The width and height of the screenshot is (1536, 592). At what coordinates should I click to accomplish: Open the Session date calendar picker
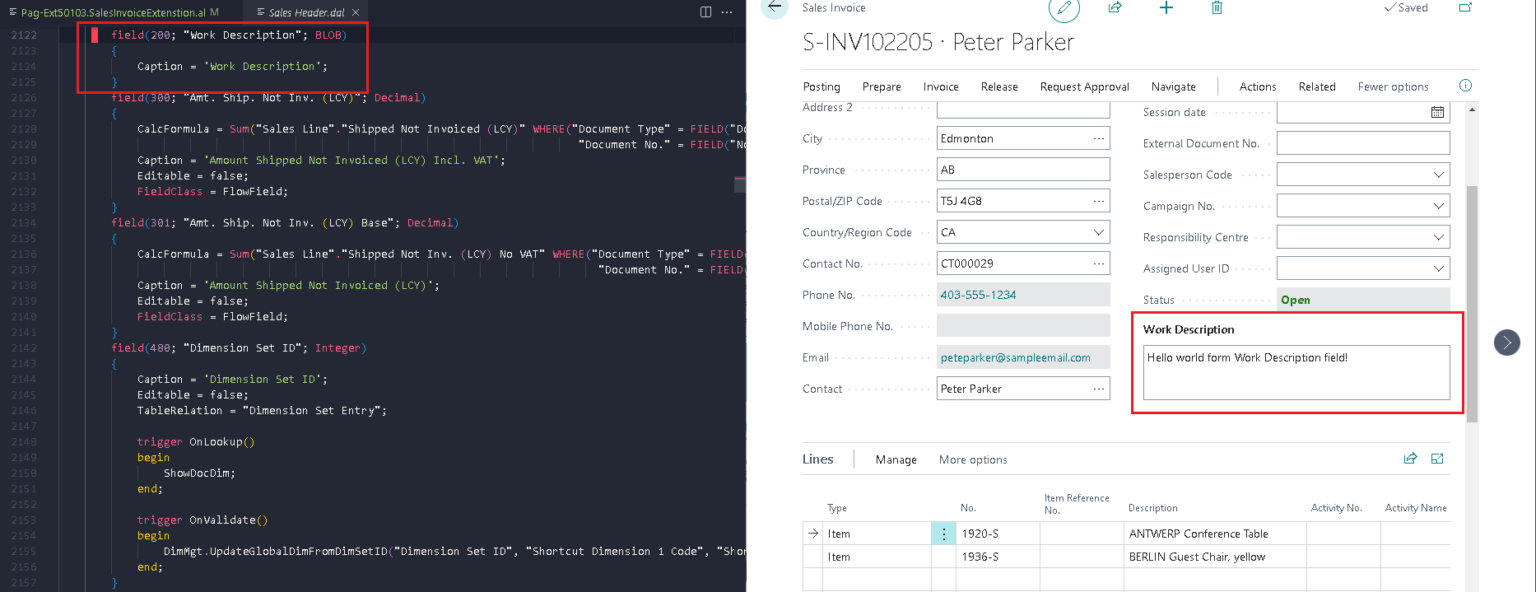[x=1437, y=112]
